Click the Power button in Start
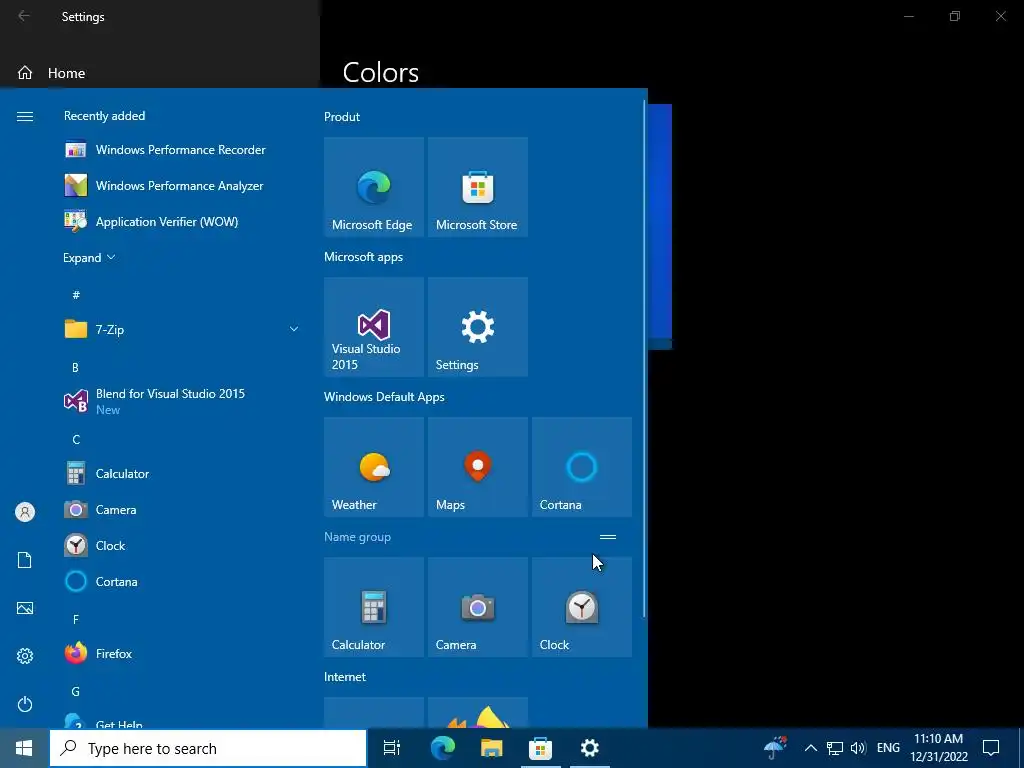The width and height of the screenshot is (1024, 768). pos(25,704)
